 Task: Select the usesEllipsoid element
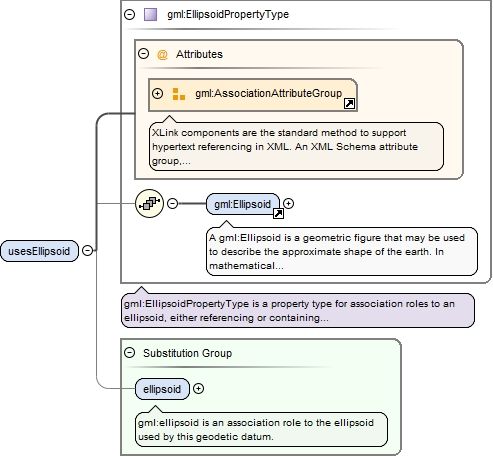click(x=39, y=251)
